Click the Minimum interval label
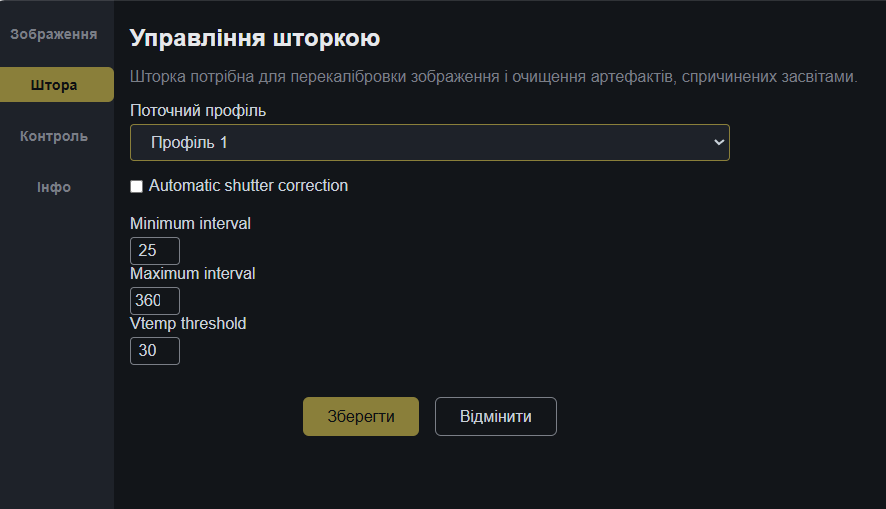Viewport: 886px width, 509px height. point(190,223)
